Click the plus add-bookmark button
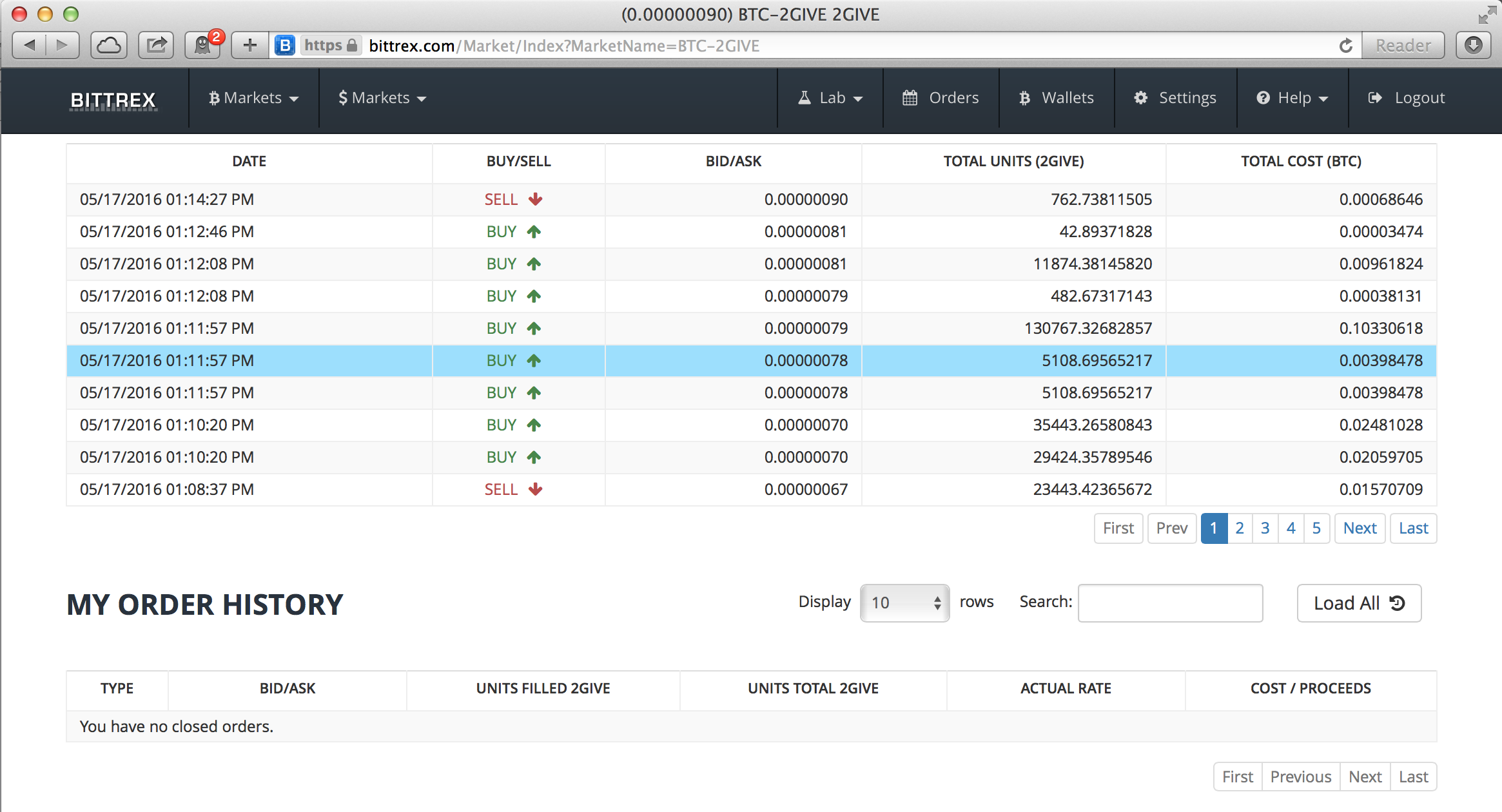The width and height of the screenshot is (1502, 812). [x=249, y=45]
